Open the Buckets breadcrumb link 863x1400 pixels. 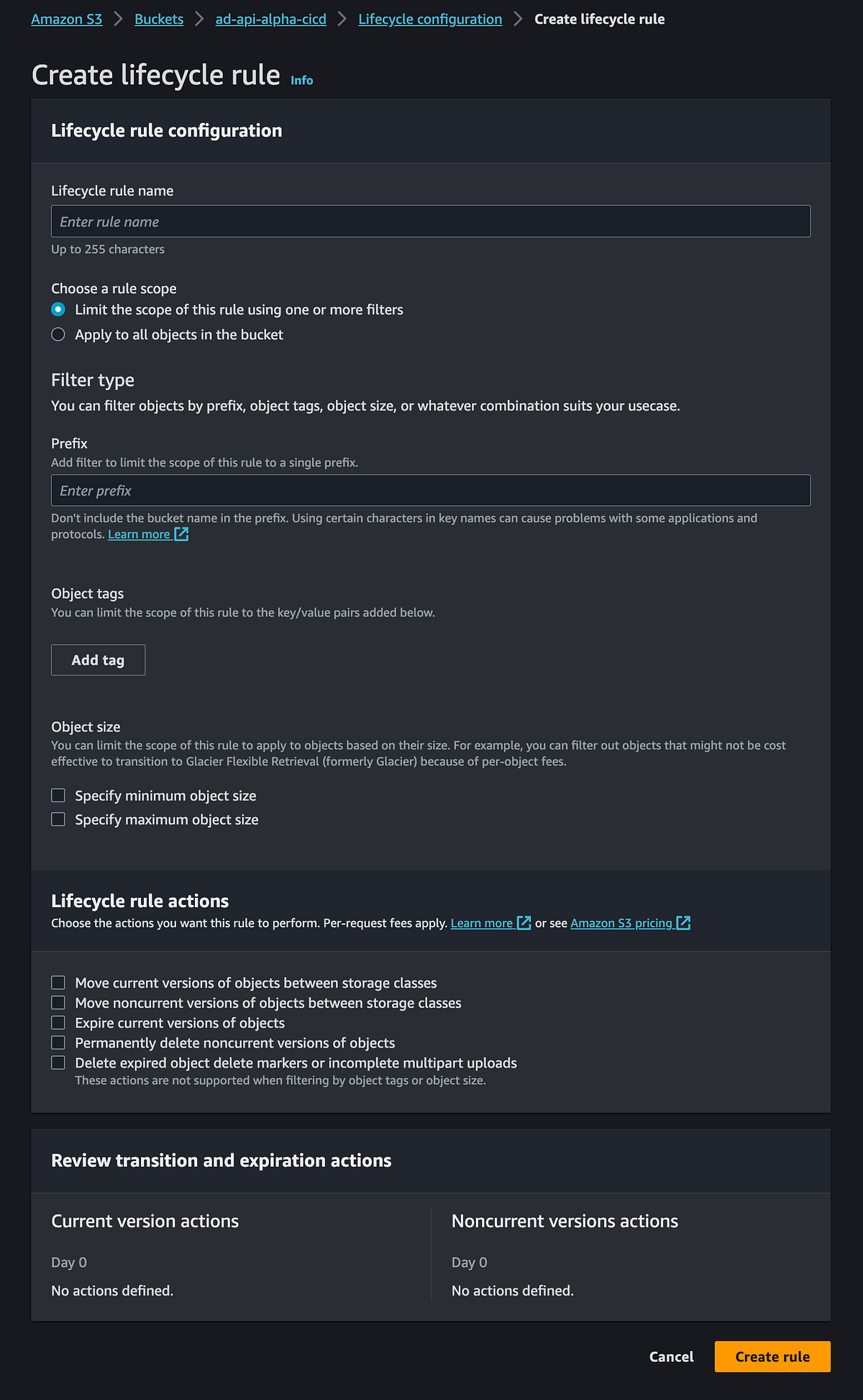pos(158,19)
